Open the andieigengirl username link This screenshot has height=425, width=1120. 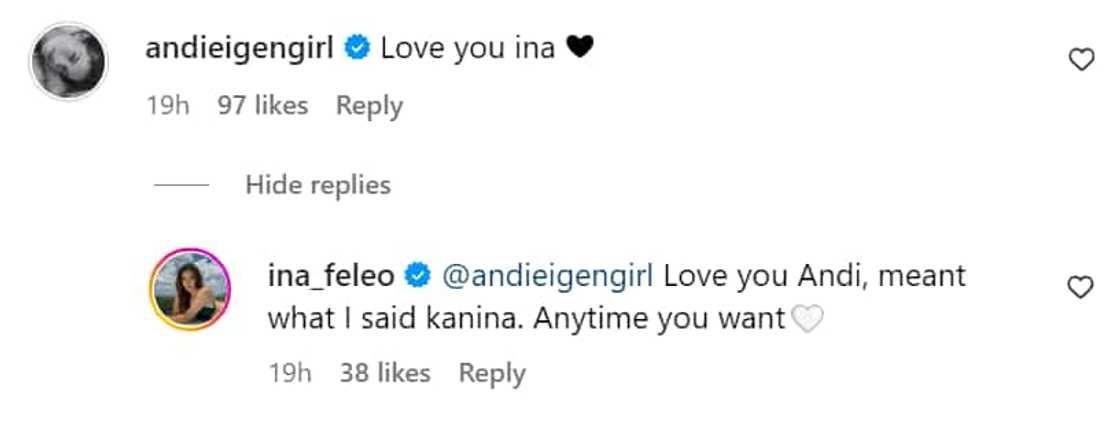click(x=241, y=47)
